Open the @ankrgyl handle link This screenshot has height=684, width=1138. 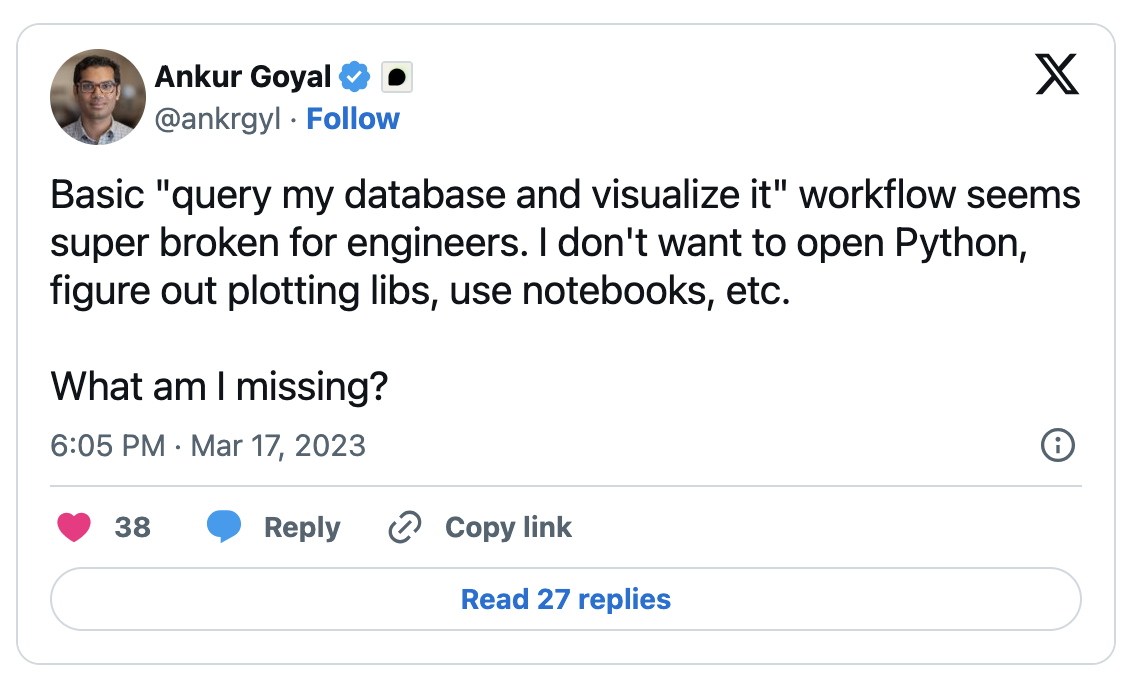coord(217,119)
